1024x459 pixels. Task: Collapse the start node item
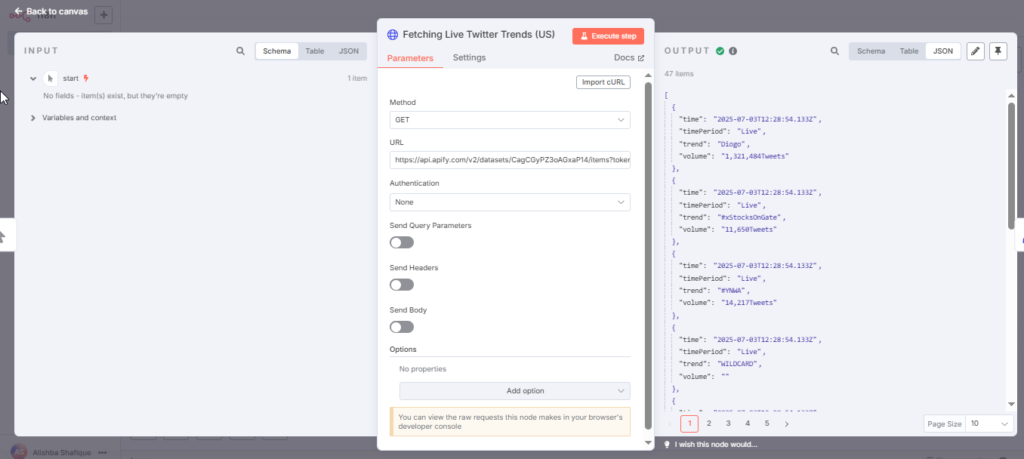33,78
